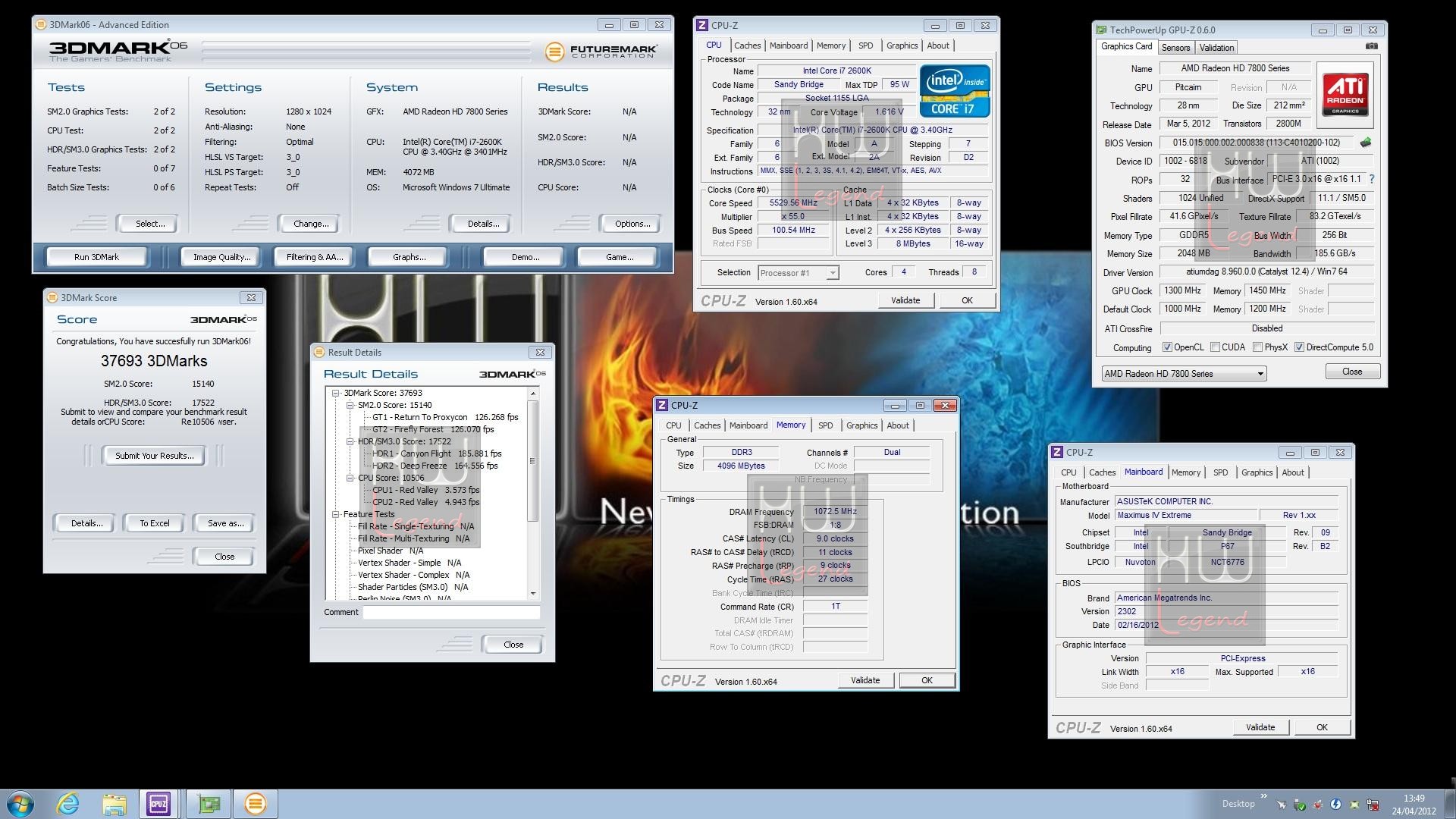Collapse the HDR/SM3.0 Score tree node
This screenshot has height=819, width=1456.
[350, 441]
